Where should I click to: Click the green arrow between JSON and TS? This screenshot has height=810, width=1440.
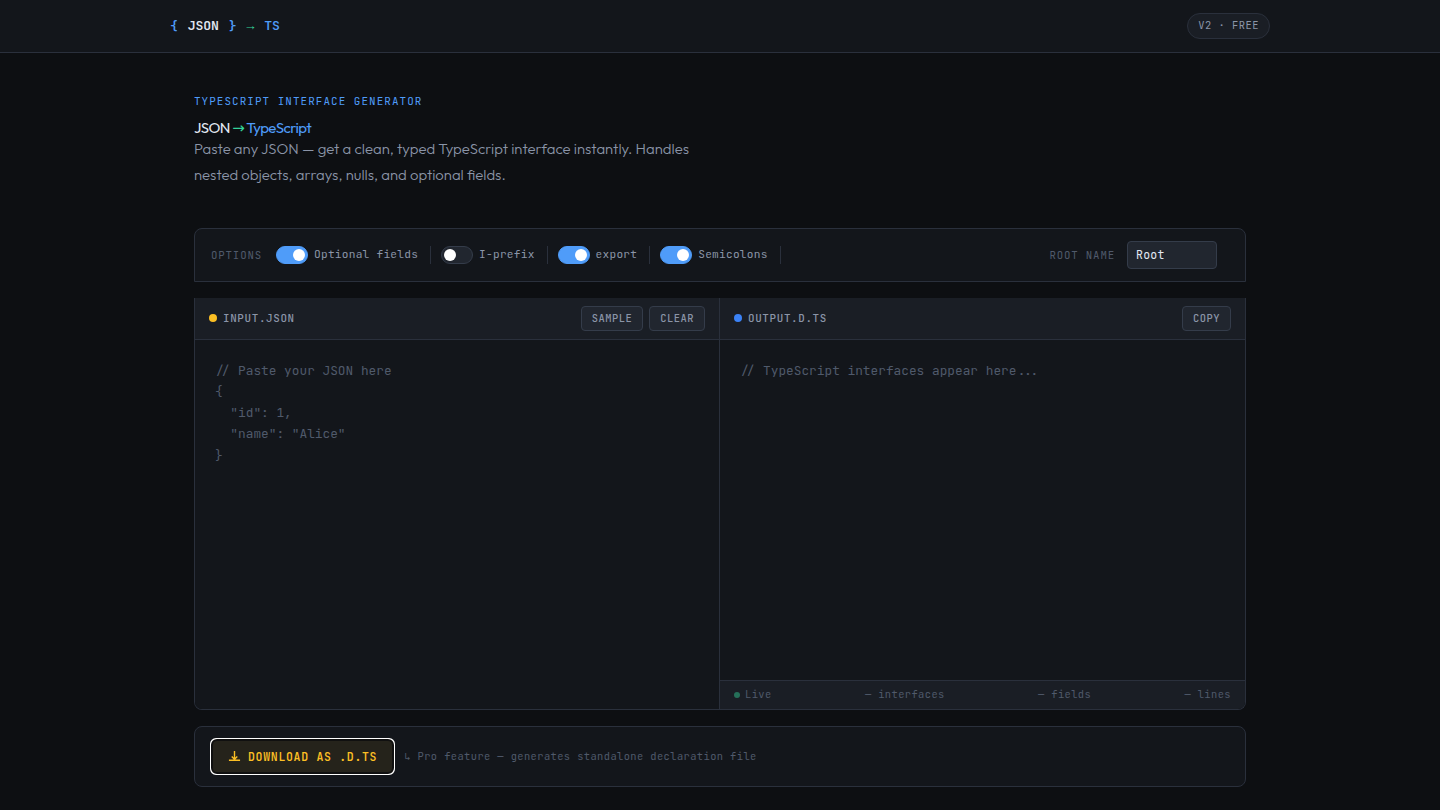[250, 25]
